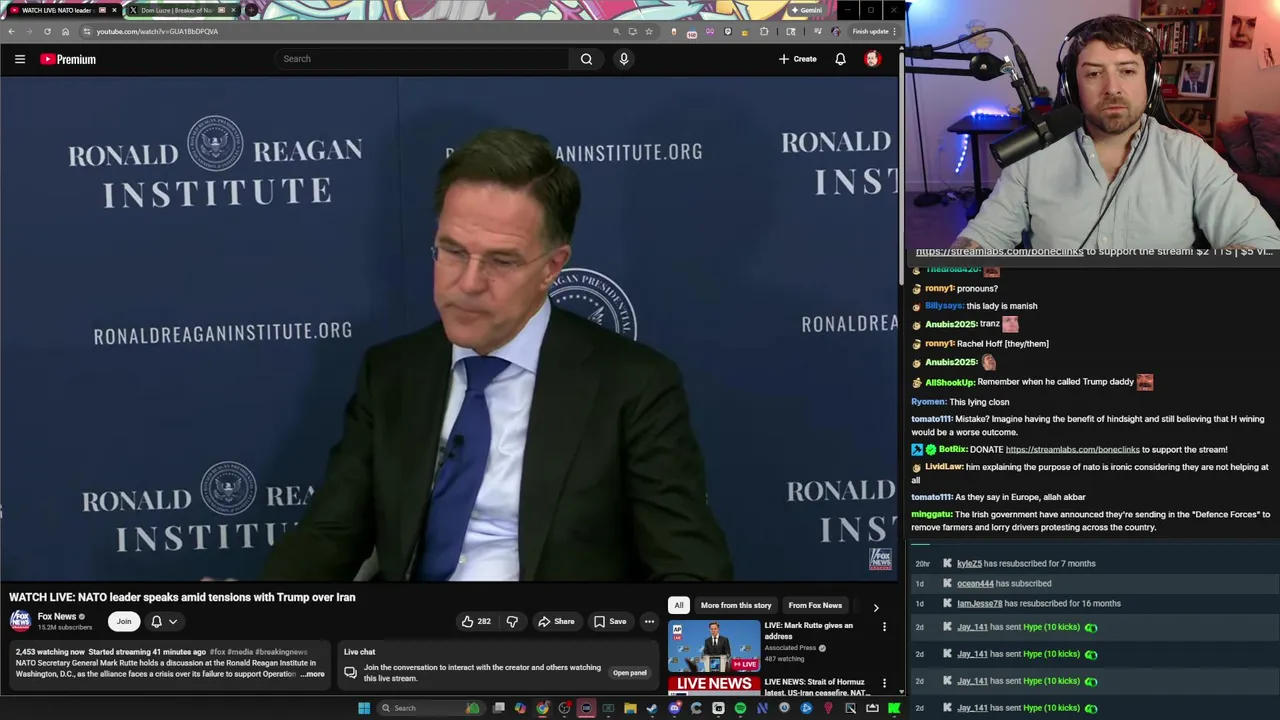This screenshot has height=720, width=1280.
Task: Click Open panel for live chat
Action: [629, 673]
